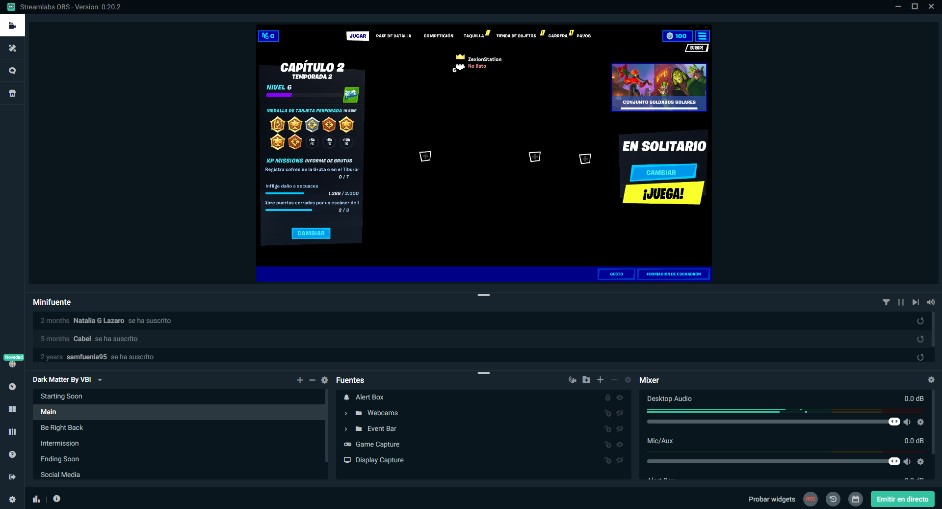Click Emitir en directo button
The width and height of the screenshot is (942, 509).
[902, 499]
